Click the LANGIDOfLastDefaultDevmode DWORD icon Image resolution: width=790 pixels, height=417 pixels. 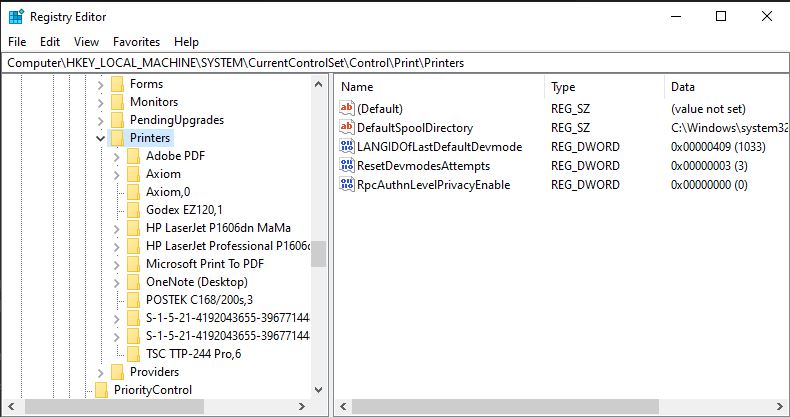click(347, 147)
